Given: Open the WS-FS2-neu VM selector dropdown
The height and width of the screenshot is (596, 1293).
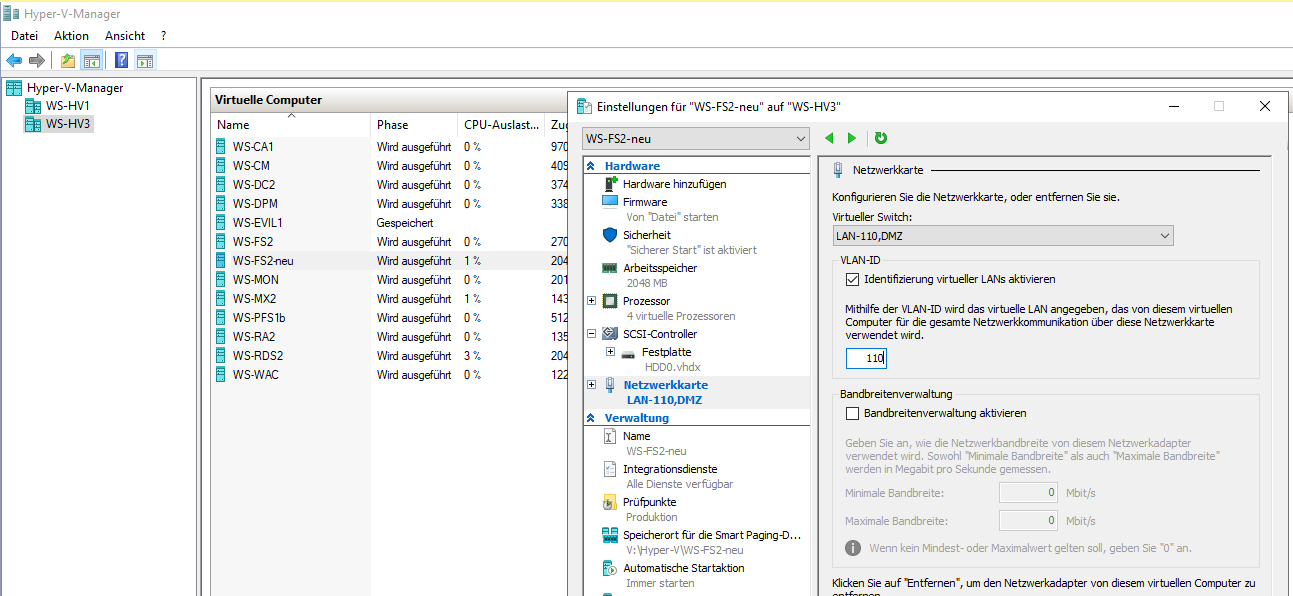Looking at the screenshot, I should 695,138.
